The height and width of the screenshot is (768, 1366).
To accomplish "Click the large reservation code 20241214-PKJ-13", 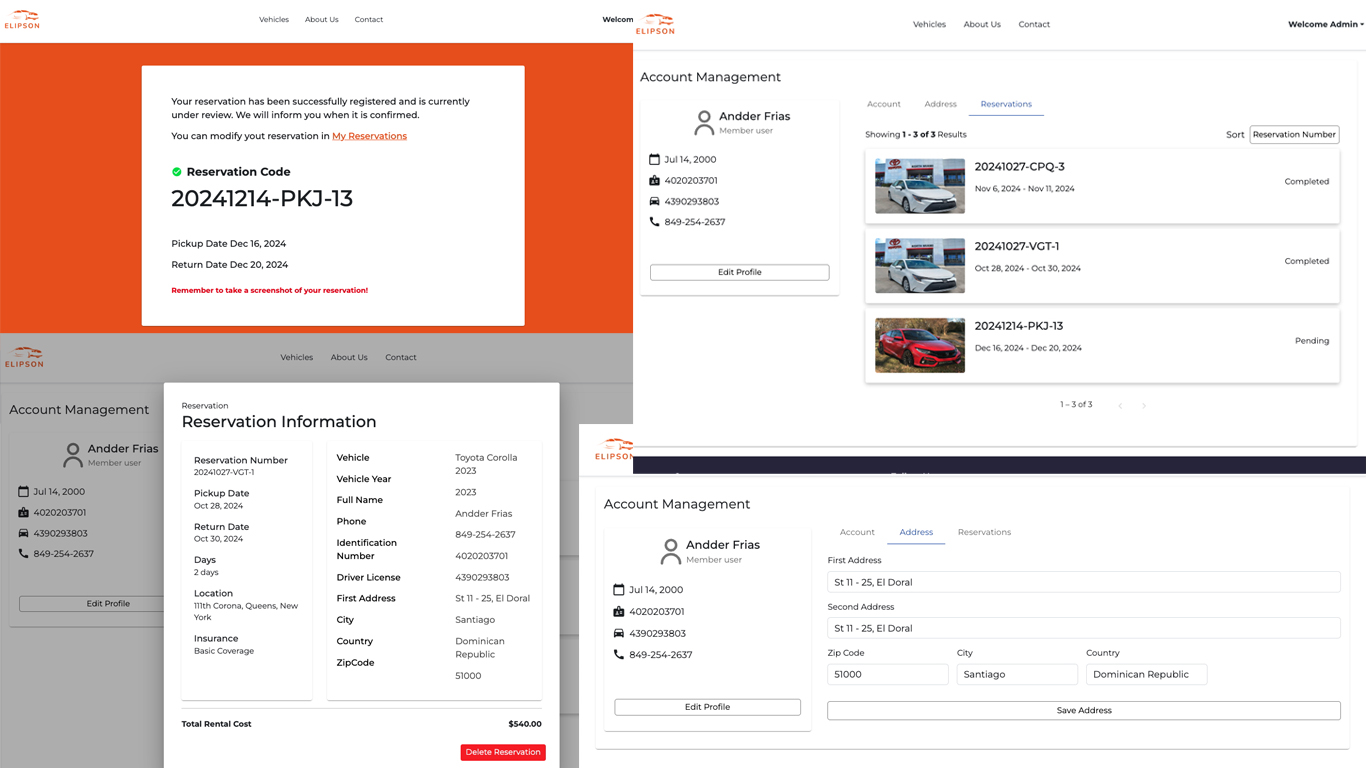I will click(x=262, y=199).
